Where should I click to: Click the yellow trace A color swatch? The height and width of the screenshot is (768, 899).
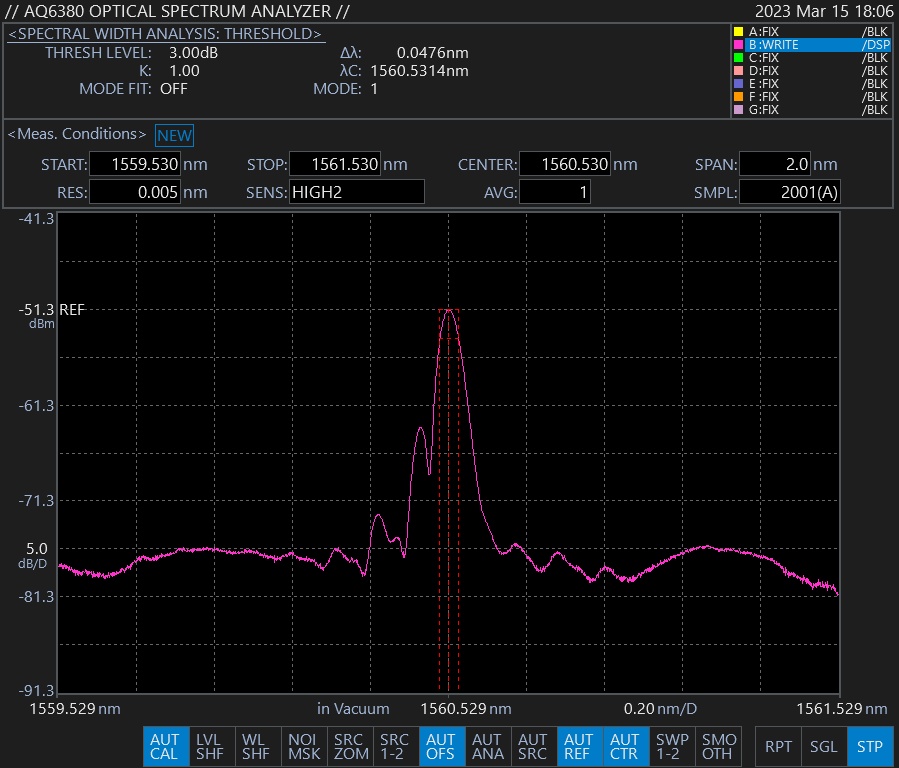pos(739,32)
